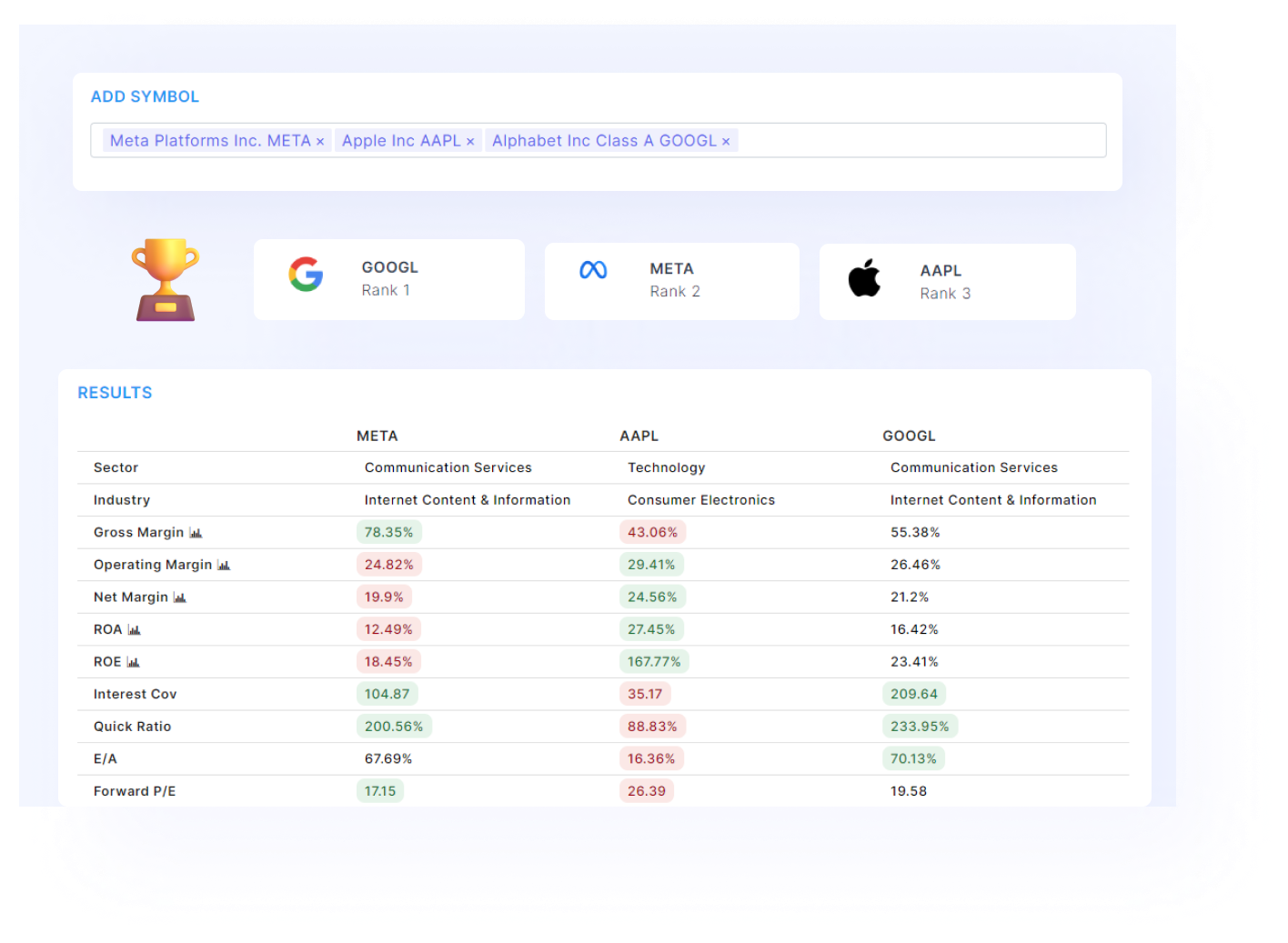Click GOOGL ROE value 23.41%
Image resolution: width=1288 pixels, height=943 pixels.
coord(914,662)
